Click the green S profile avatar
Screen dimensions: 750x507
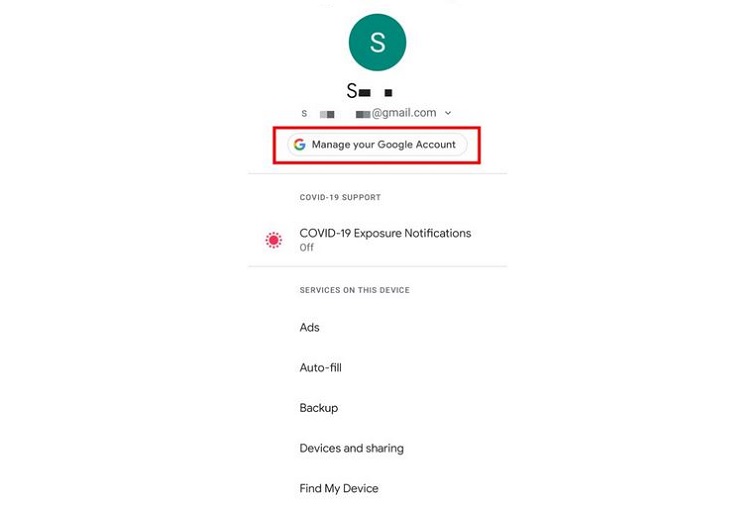pos(377,43)
